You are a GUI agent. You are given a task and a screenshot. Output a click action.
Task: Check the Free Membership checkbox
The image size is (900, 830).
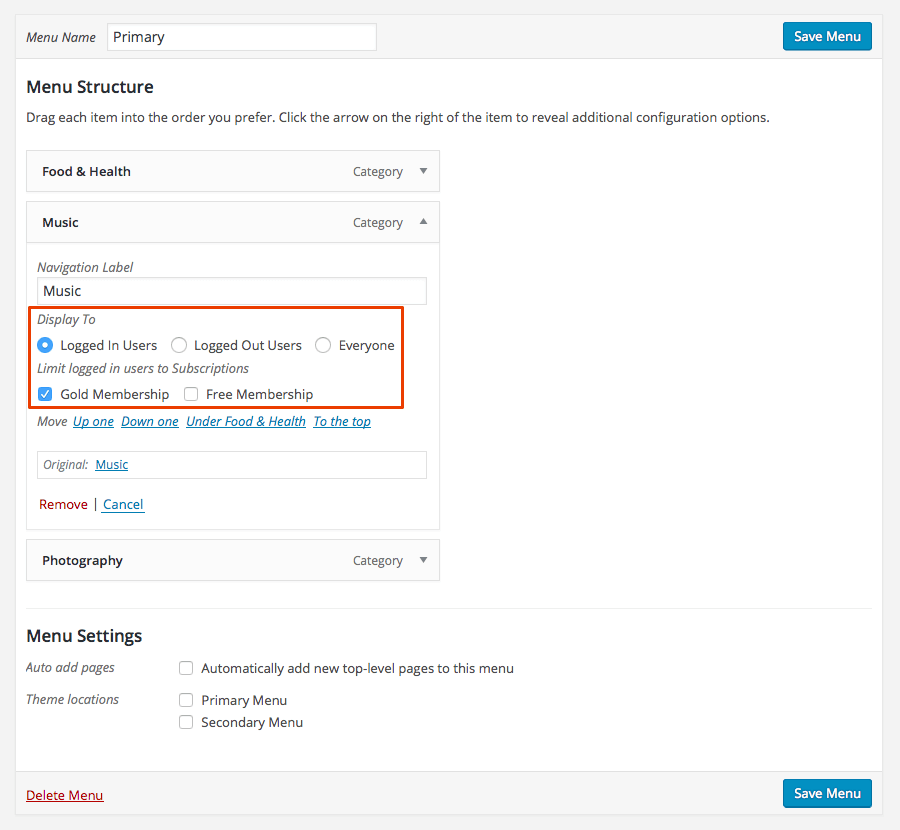click(x=191, y=394)
